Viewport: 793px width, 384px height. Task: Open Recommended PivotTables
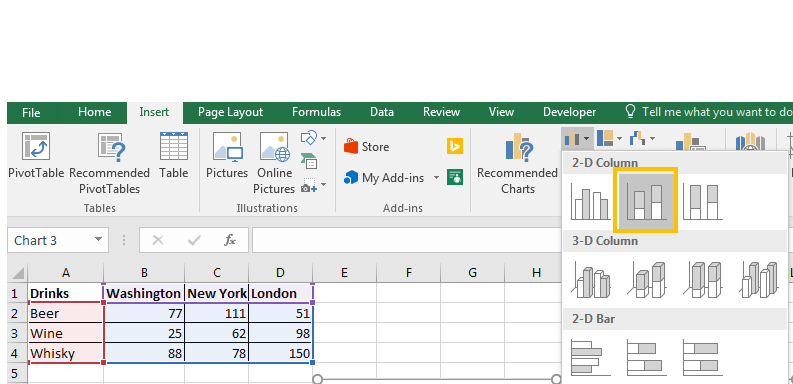click(109, 163)
